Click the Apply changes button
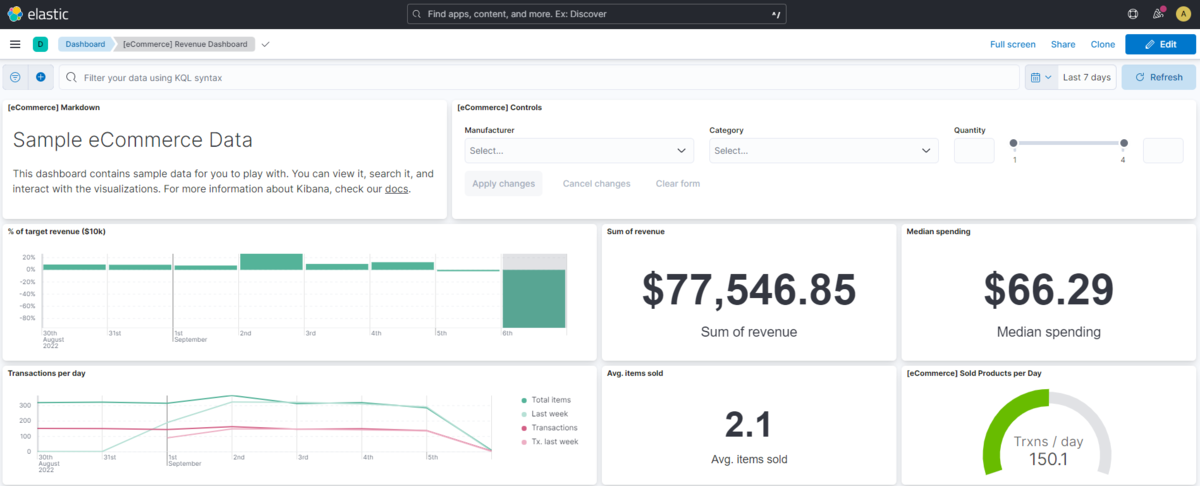 coord(504,184)
